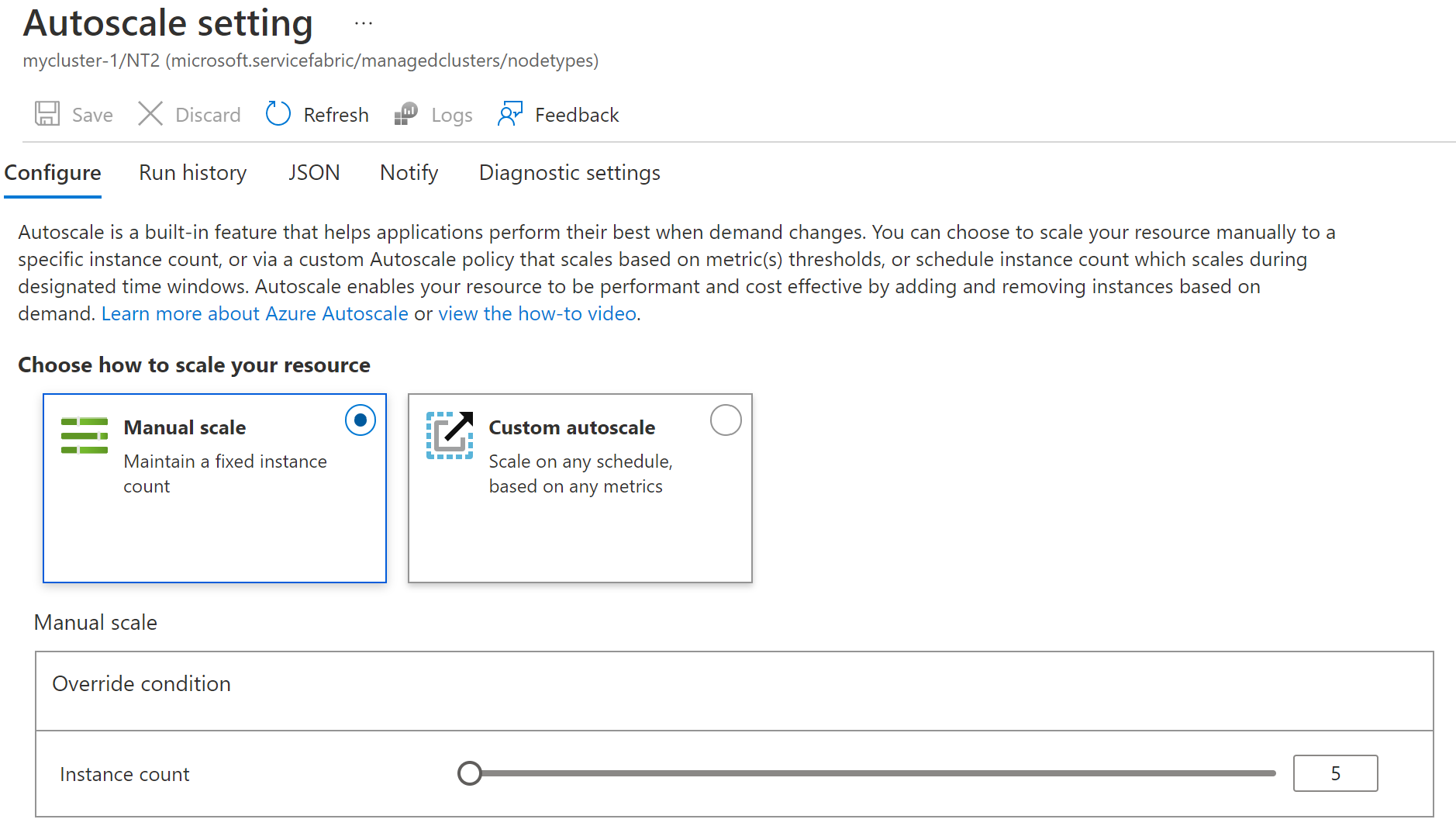Click the Save icon

tap(47, 114)
